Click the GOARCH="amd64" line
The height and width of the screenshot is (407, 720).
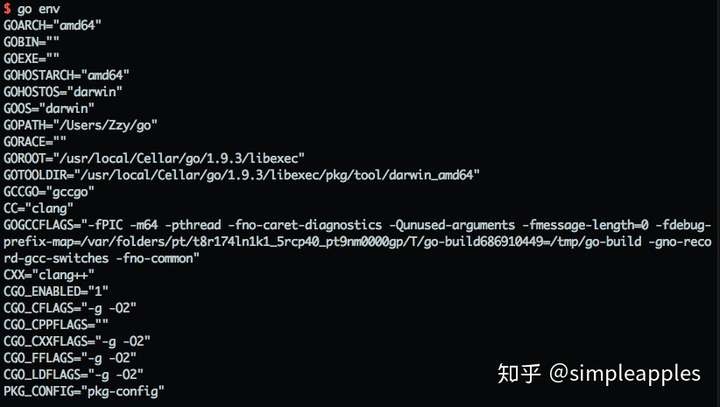pyautogui.click(x=52, y=25)
